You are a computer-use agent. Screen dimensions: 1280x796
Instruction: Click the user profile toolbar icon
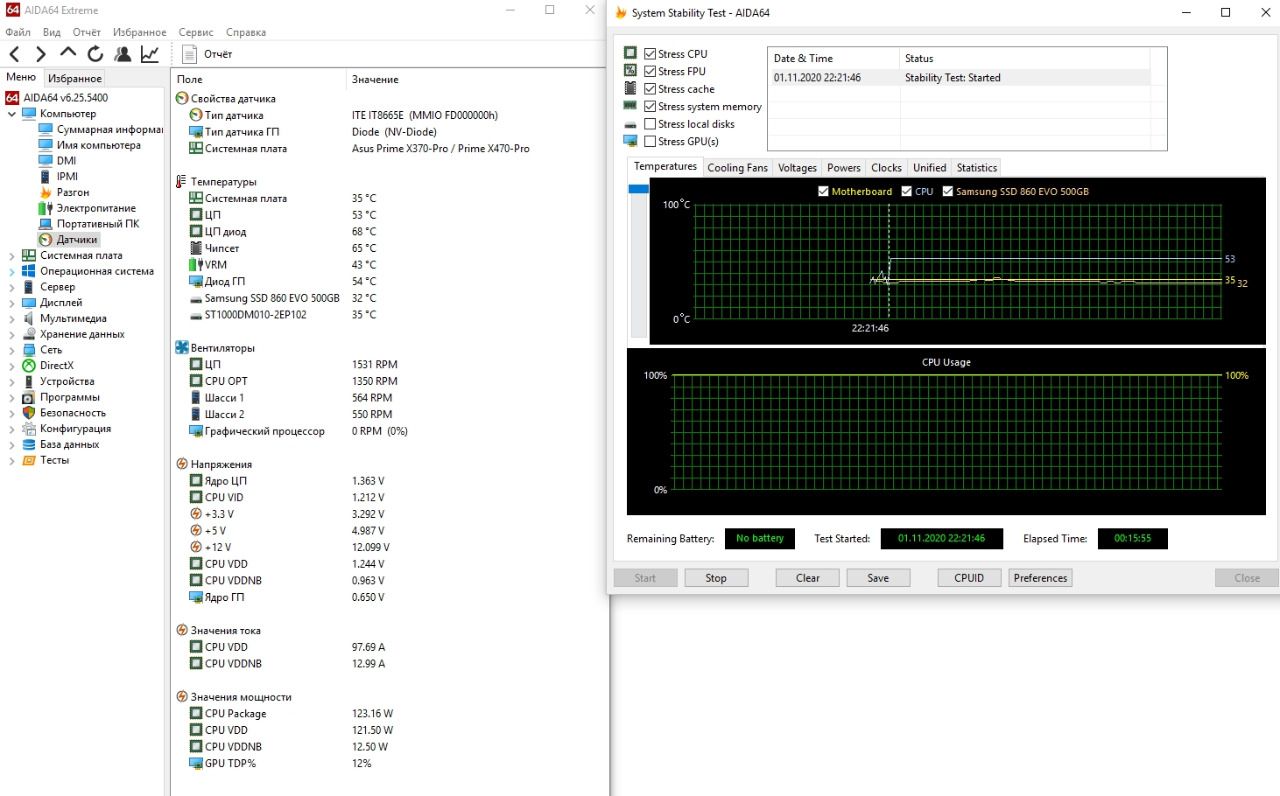pos(122,54)
